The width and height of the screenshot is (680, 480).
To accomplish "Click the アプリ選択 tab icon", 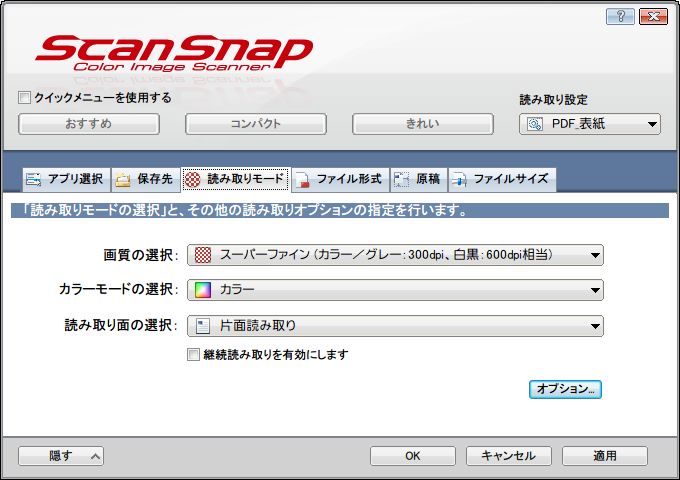I will coord(33,179).
